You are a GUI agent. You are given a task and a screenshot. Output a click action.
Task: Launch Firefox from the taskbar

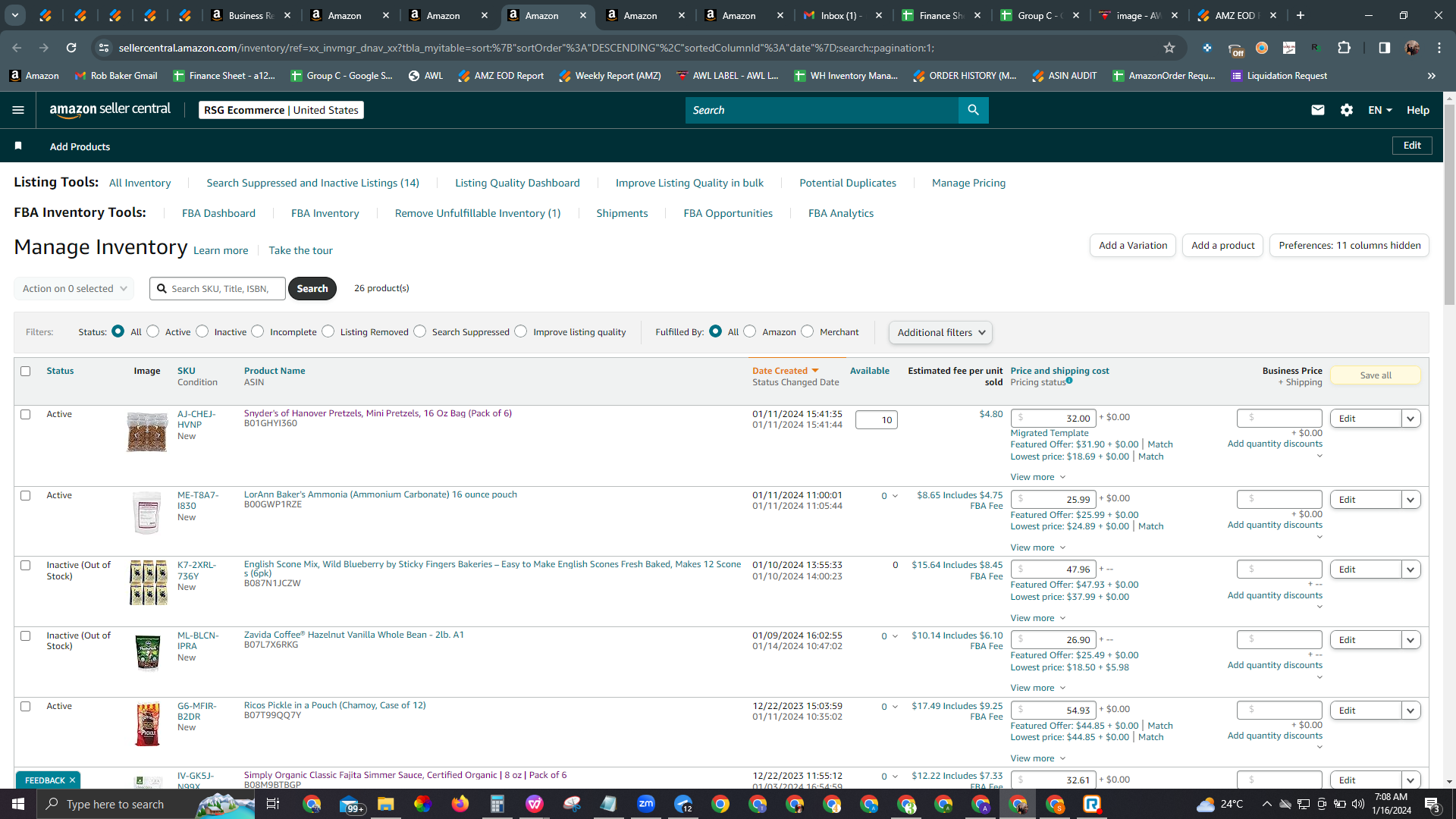point(460,804)
